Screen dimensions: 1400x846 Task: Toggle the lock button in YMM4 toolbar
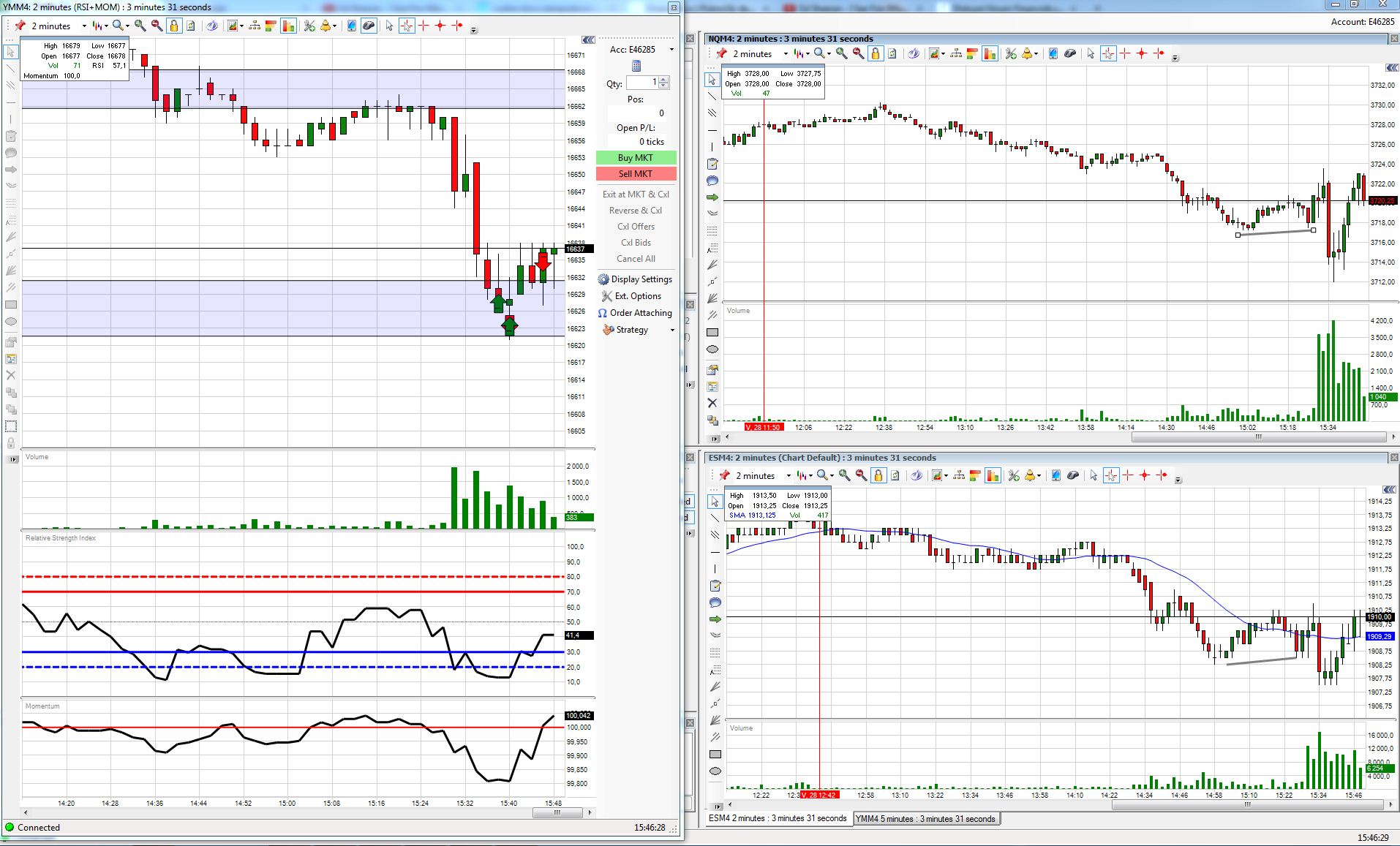tap(174, 26)
